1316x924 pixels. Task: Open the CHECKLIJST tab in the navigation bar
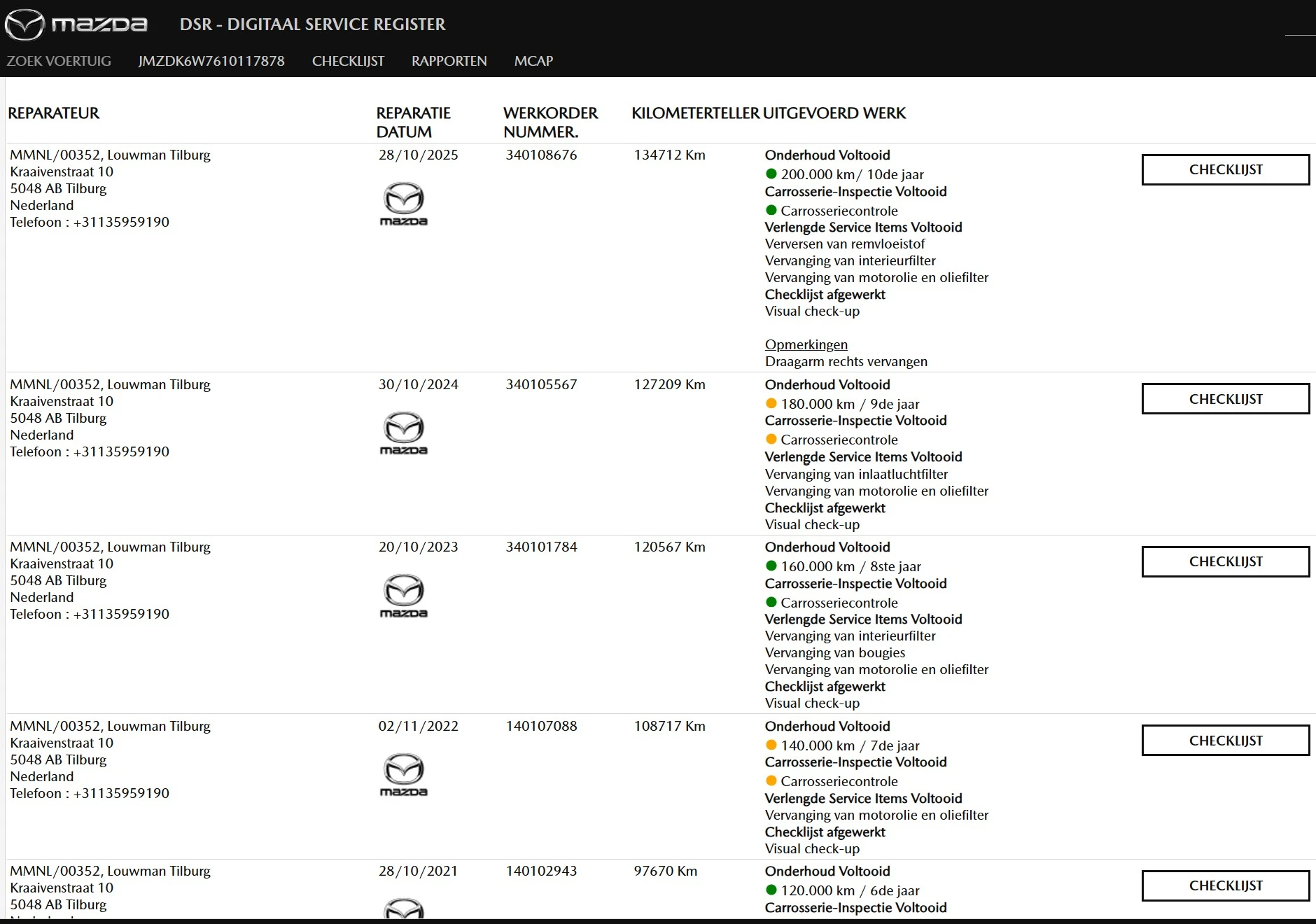click(x=348, y=61)
